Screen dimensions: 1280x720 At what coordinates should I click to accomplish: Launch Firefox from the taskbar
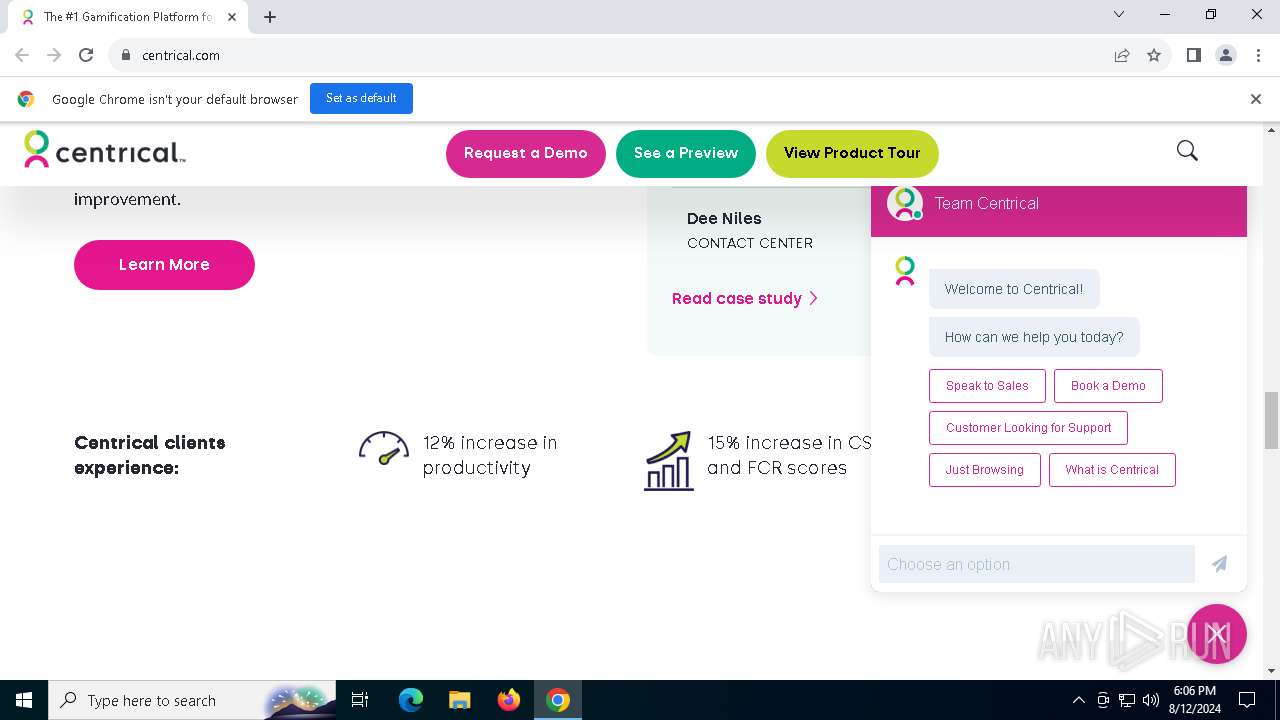tap(509, 700)
